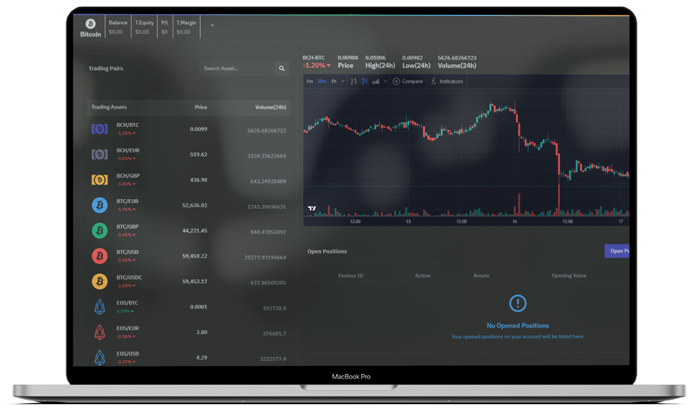Screen dimensions: 700x419
Task: Select the BTC/USD trading pair row
Action: [x=188, y=256]
